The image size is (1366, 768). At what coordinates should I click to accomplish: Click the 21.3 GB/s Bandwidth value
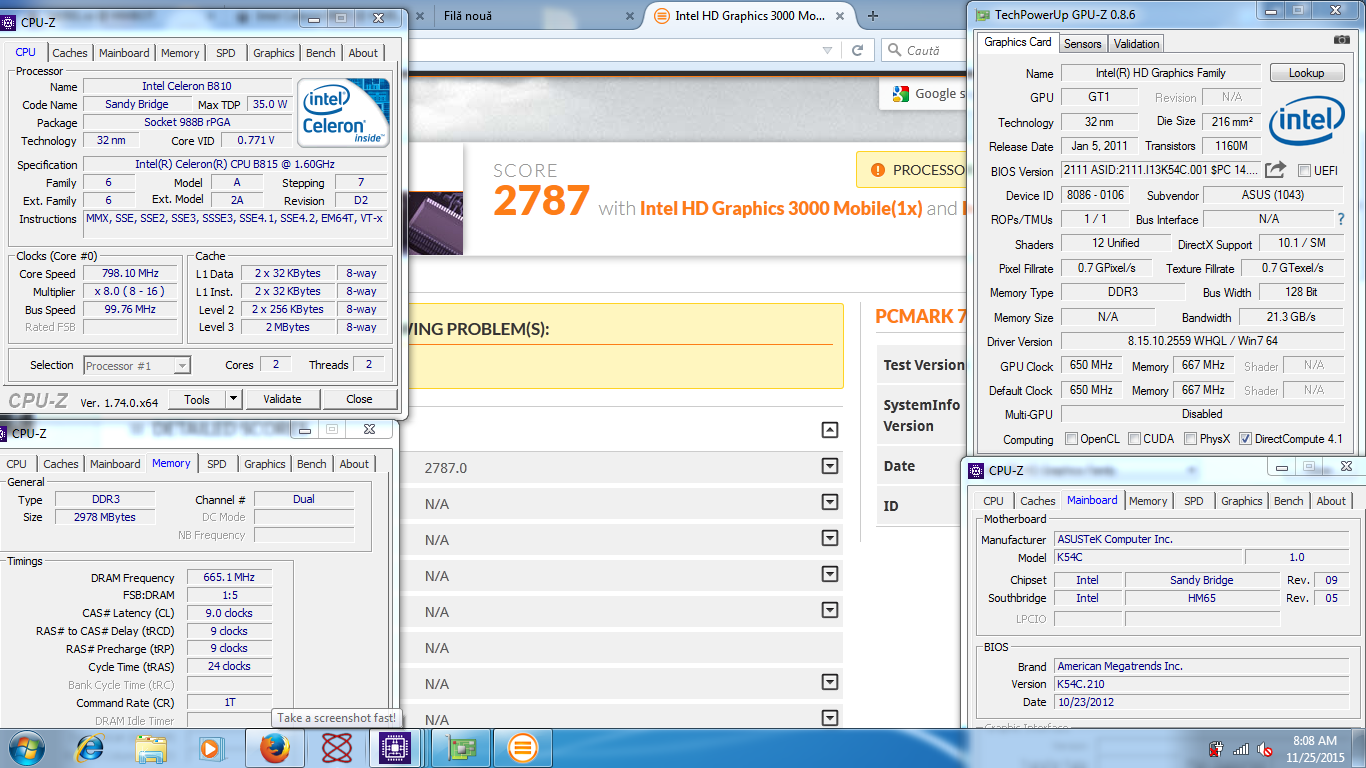pos(1290,317)
